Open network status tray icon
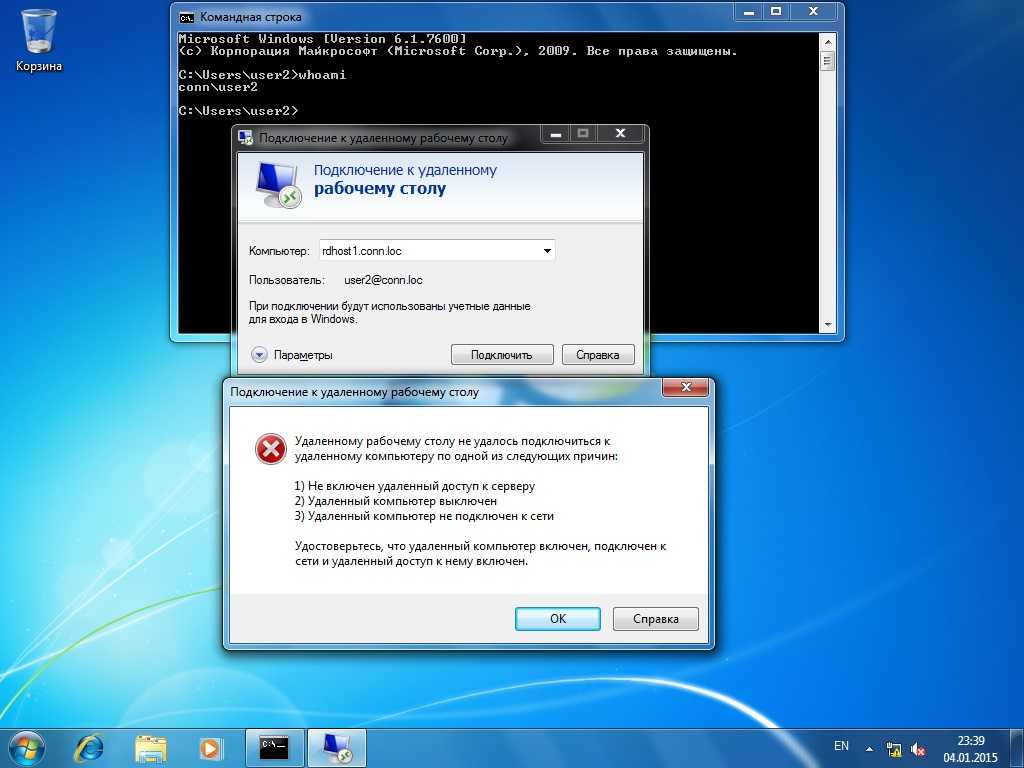 point(893,749)
